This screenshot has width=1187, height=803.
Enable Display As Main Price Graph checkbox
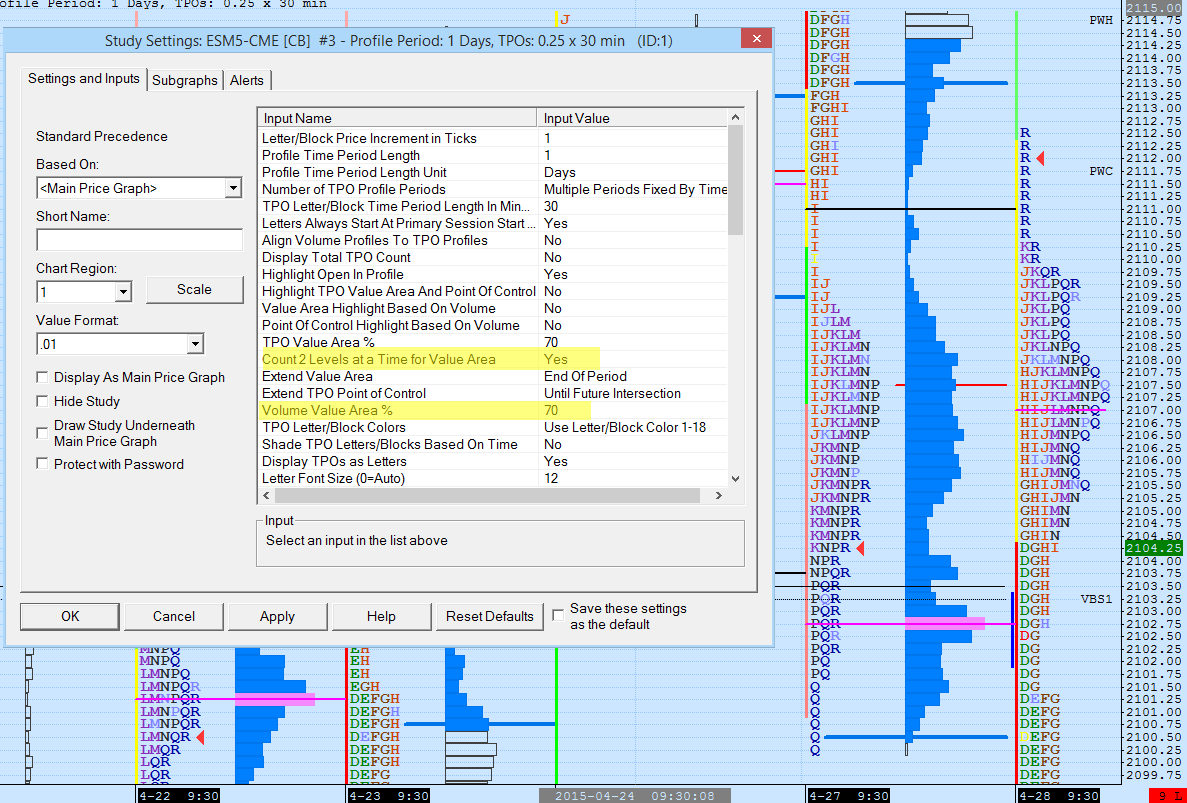tap(42, 378)
